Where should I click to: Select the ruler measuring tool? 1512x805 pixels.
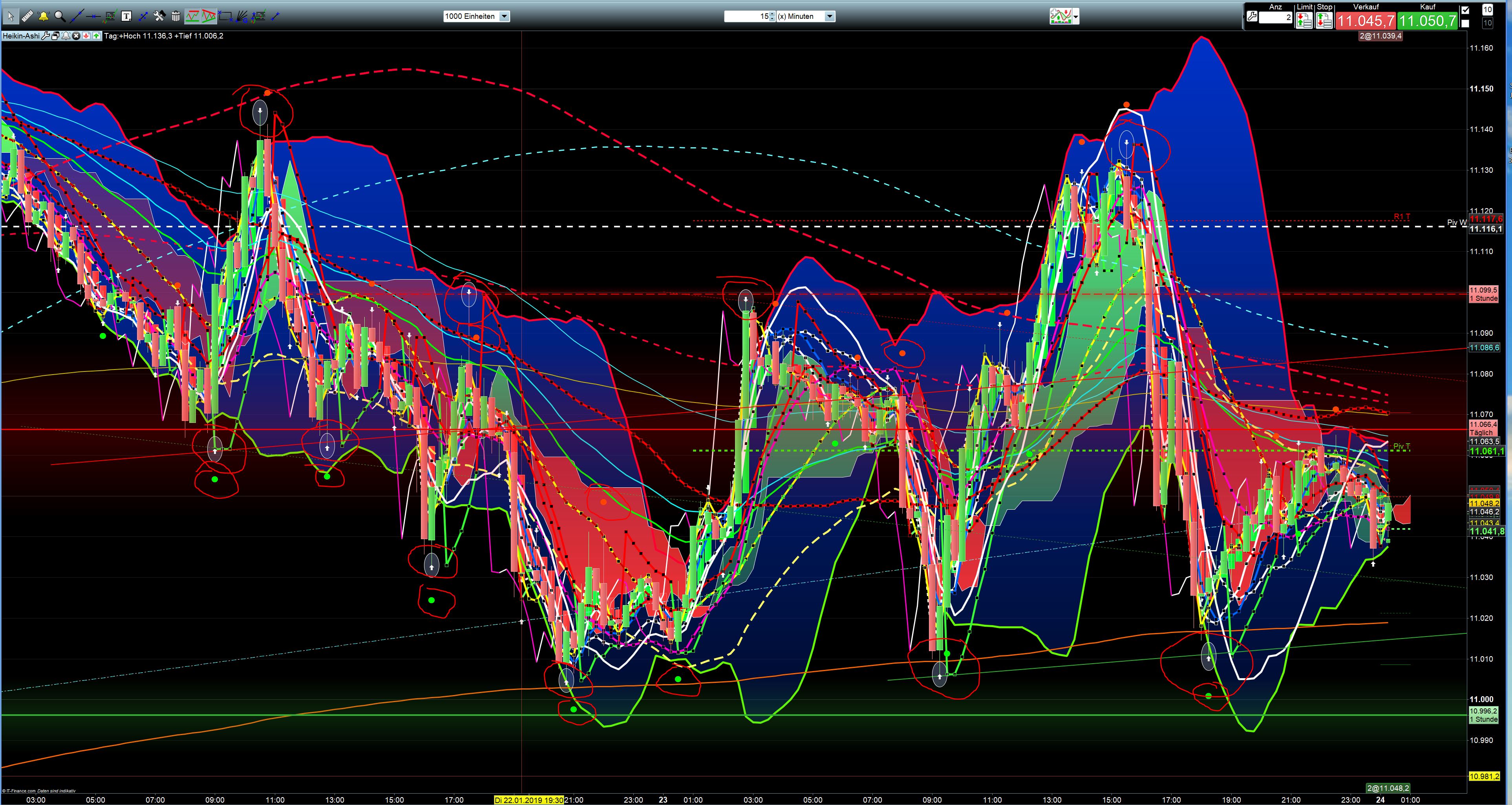pyautogui.click(x=27, y=16)
